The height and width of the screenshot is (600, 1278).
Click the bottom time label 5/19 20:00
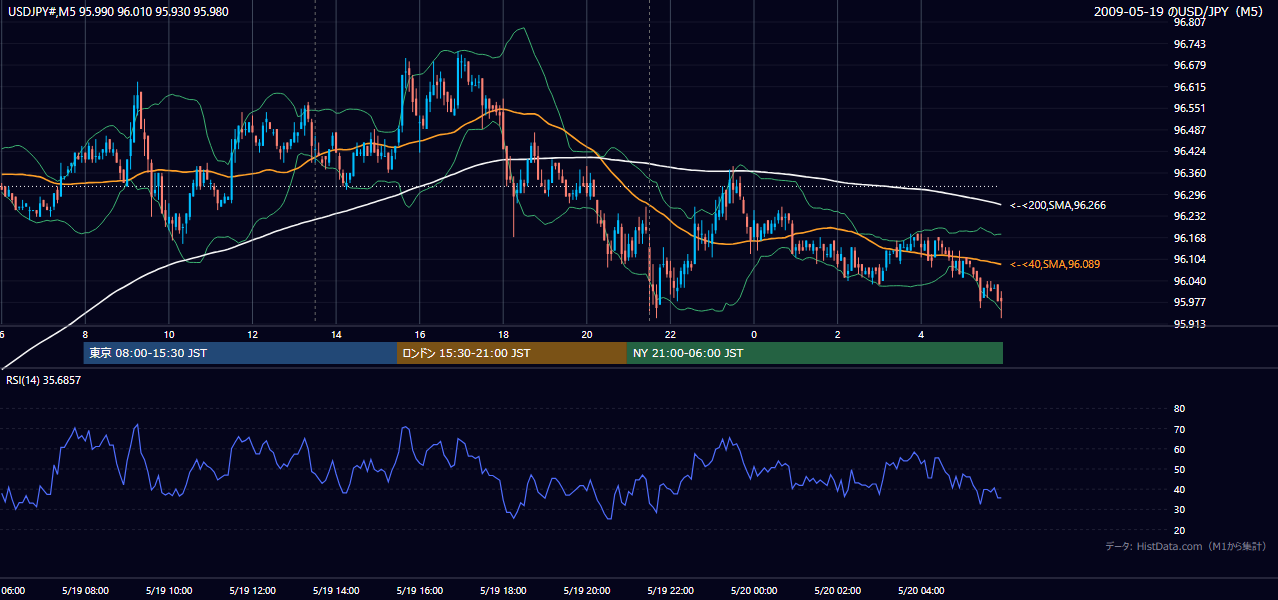tap(587, 591)
